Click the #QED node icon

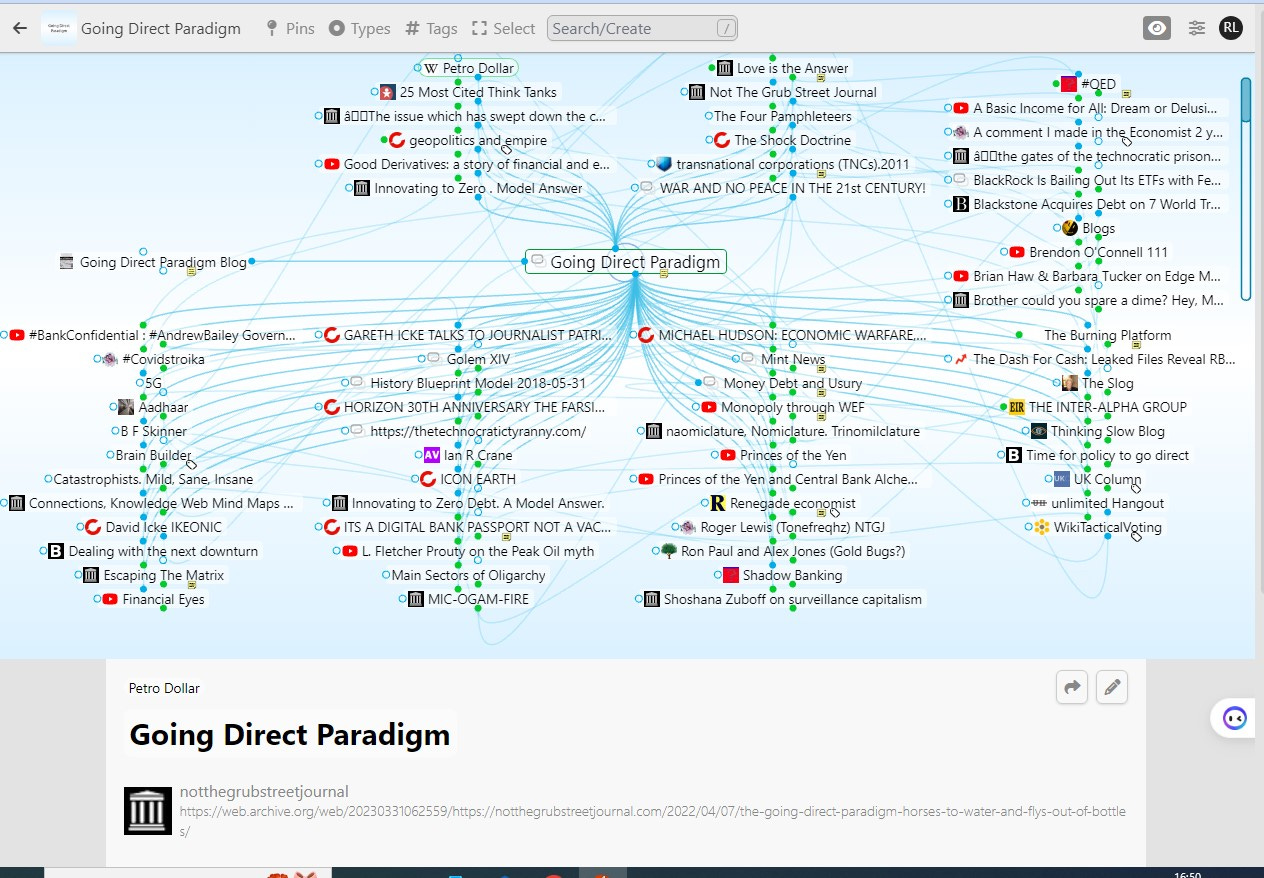click(1069, 84)
